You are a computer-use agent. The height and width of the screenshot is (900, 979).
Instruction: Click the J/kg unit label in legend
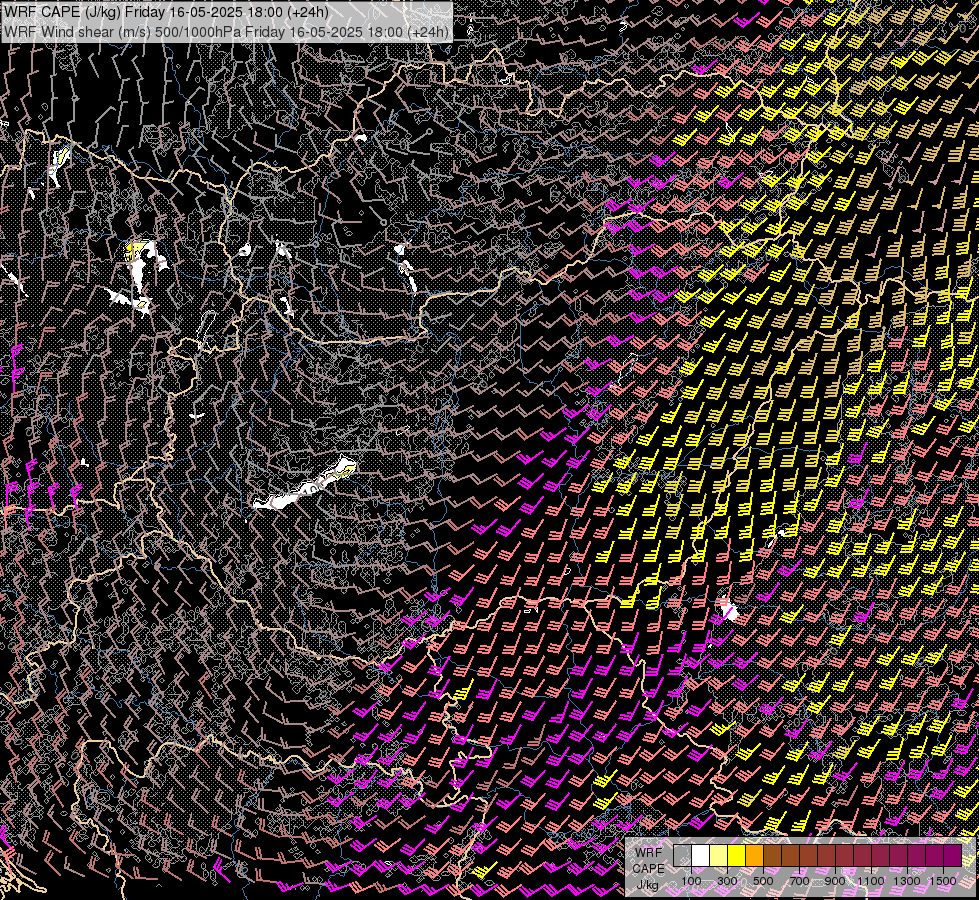click(647, 885)
